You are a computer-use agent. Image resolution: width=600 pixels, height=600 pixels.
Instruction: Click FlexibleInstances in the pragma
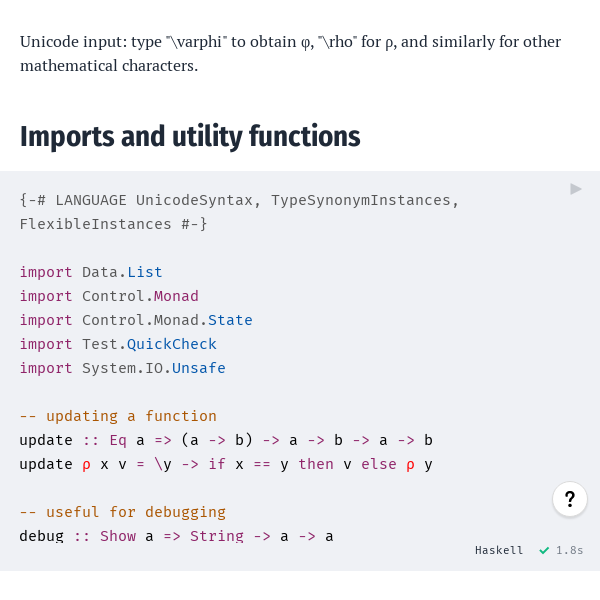[x=96, y=224]
